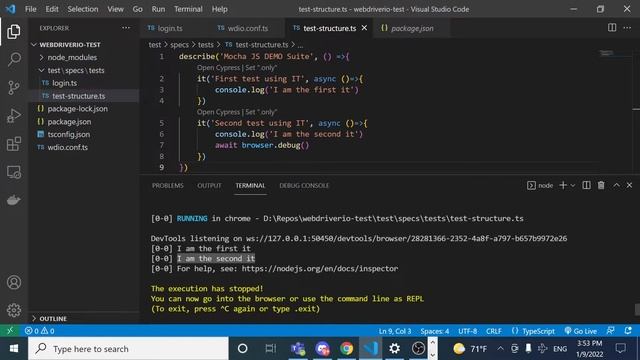Screen dimensions: 640x360
Task: Open notifications bell in status bar
Action: click(628, 331)
